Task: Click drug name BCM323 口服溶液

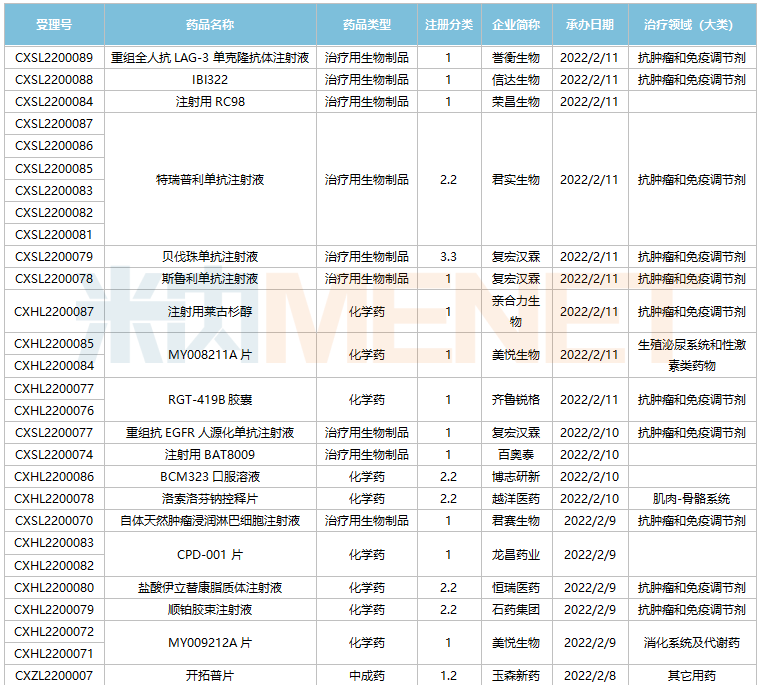Action: 210,477
